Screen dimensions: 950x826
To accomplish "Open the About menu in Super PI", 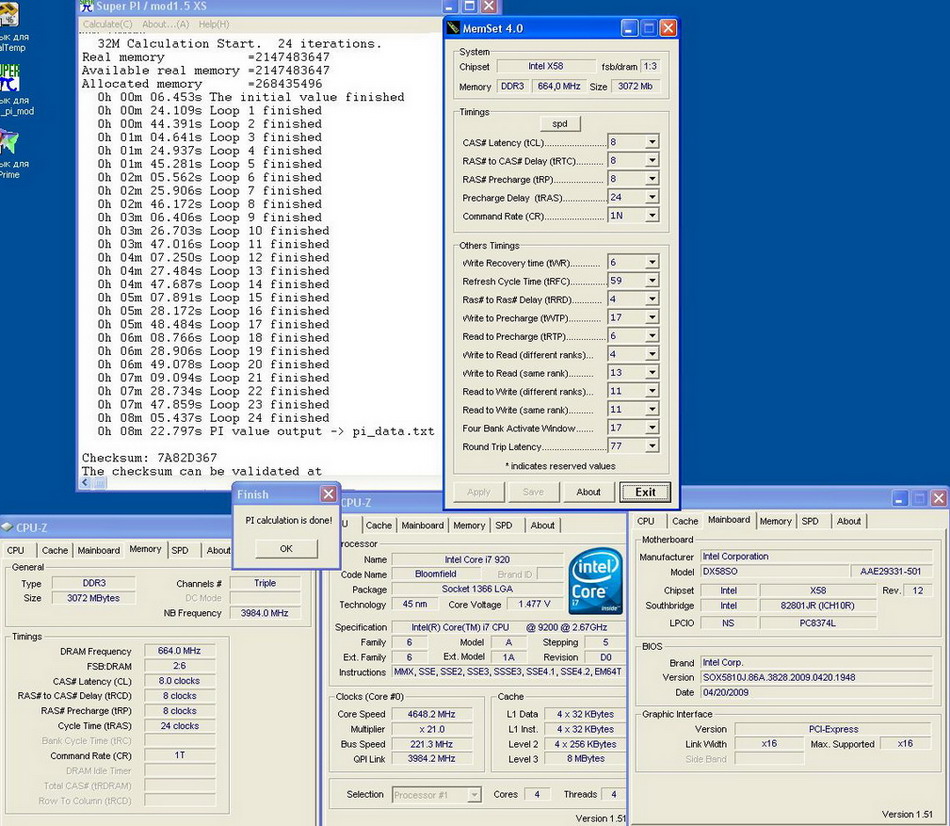I will pos(165,24).
